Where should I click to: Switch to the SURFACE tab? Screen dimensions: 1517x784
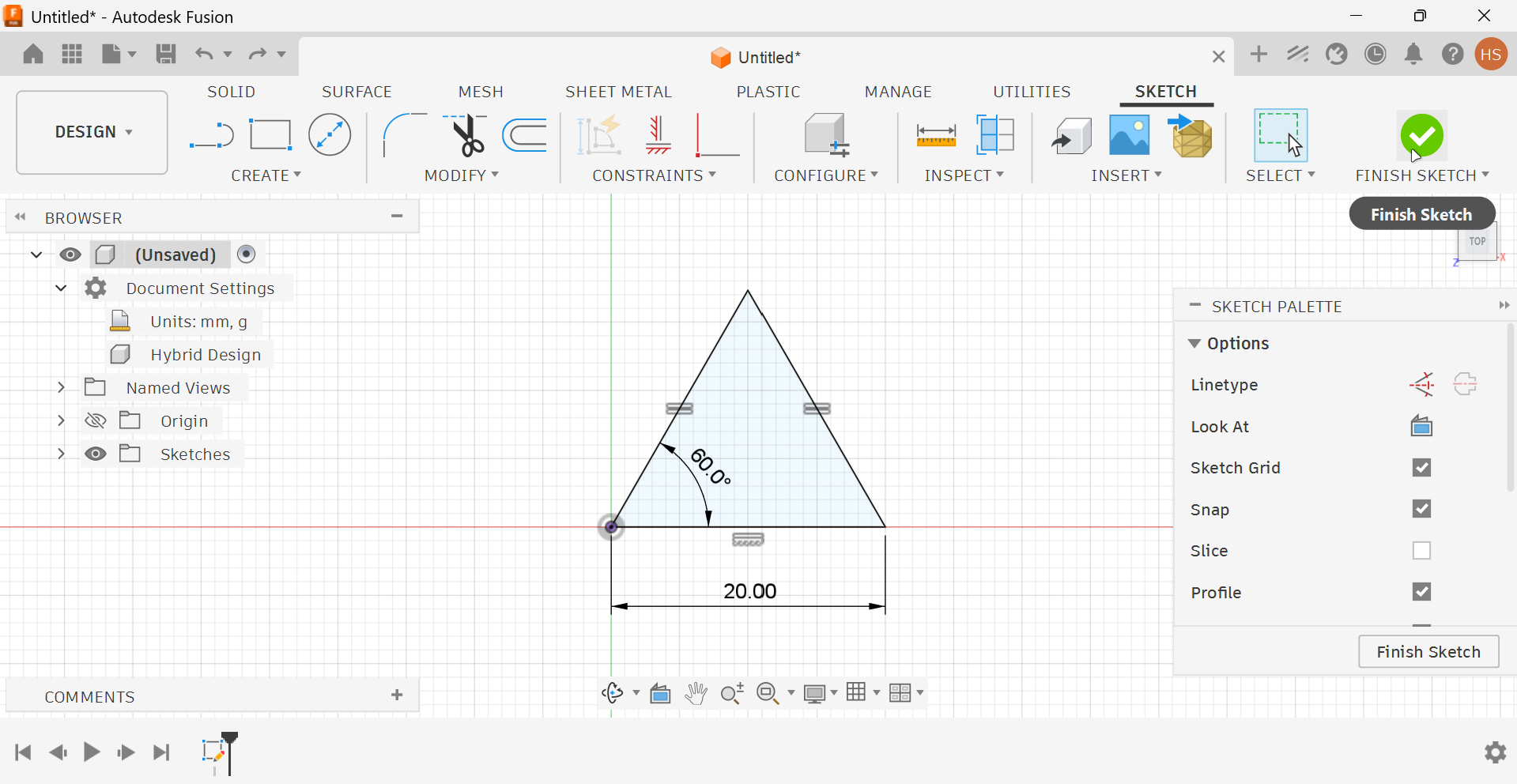pyautogui.click(x=357, y=92)
